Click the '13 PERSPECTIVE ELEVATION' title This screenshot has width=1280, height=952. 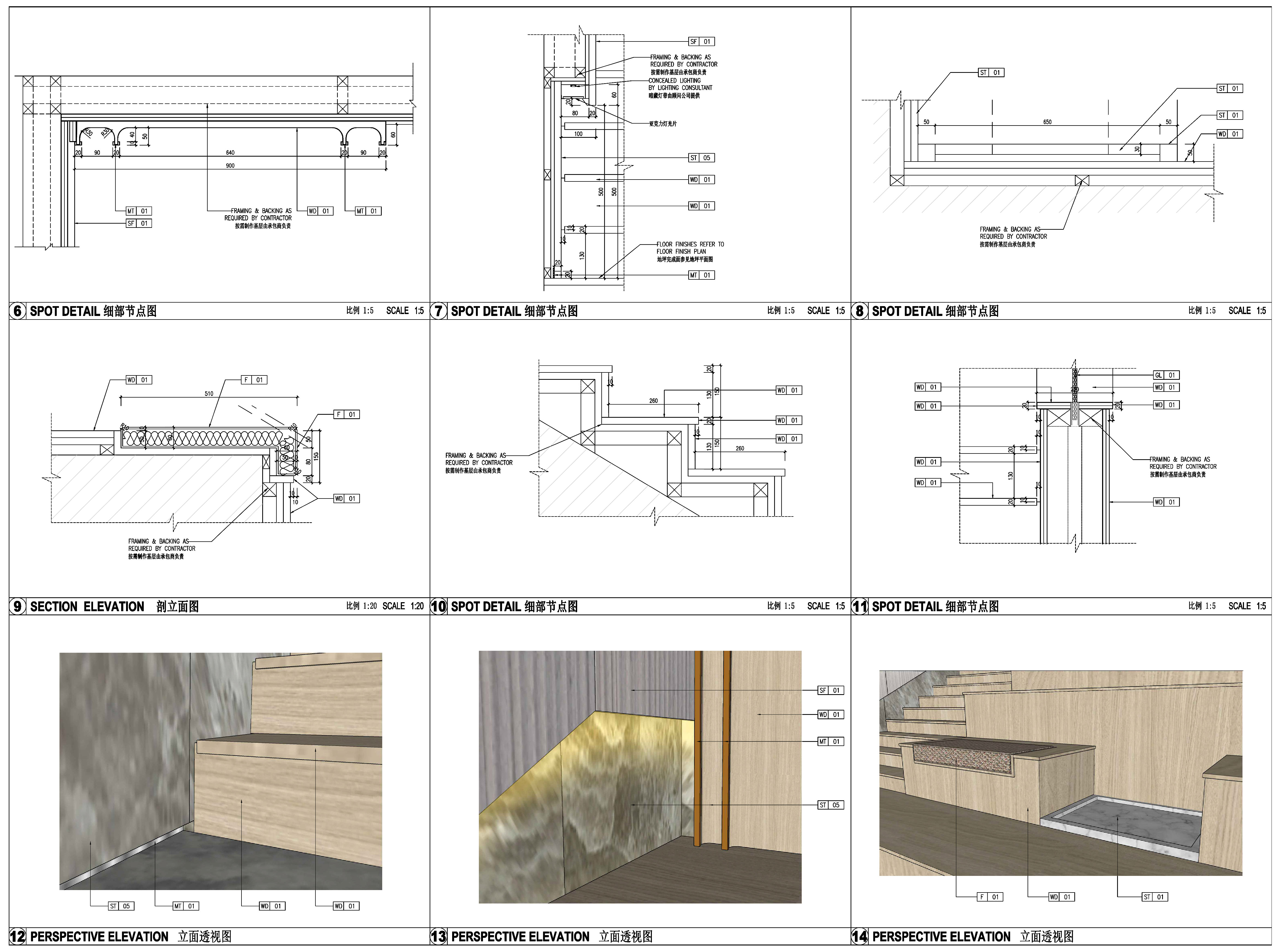pos(542,936)
